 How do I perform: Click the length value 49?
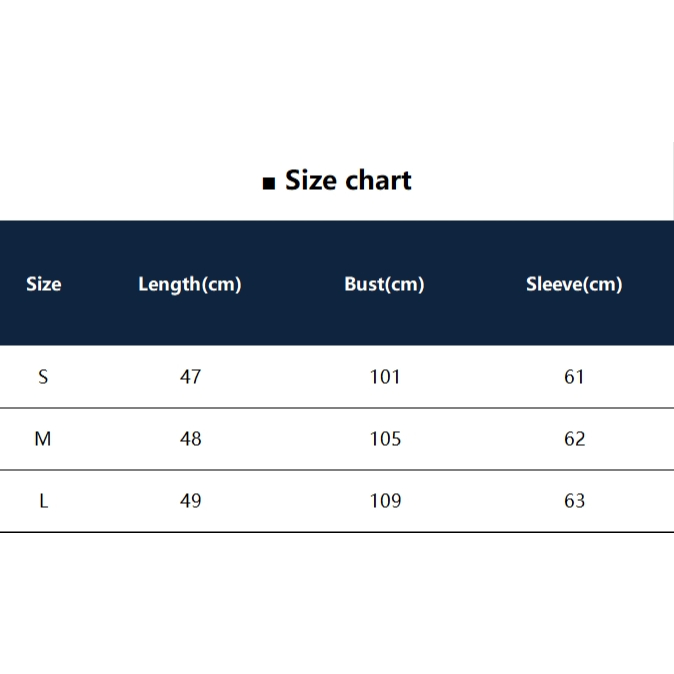[x=190, y=501]
